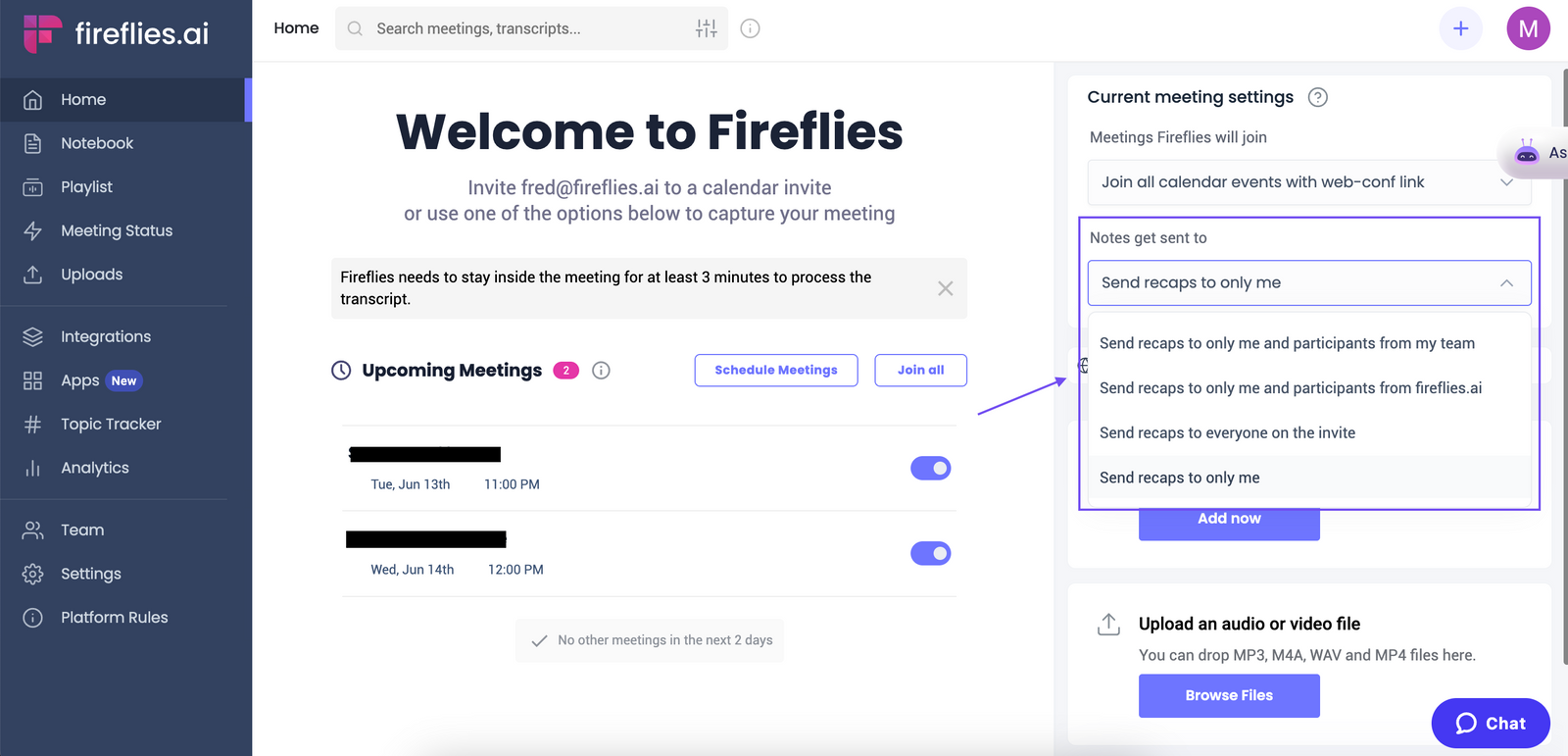Choose recaps to me and fireflies.ai participants
The height and width of the screenshot is (756, 1568).
(1291, 387)
